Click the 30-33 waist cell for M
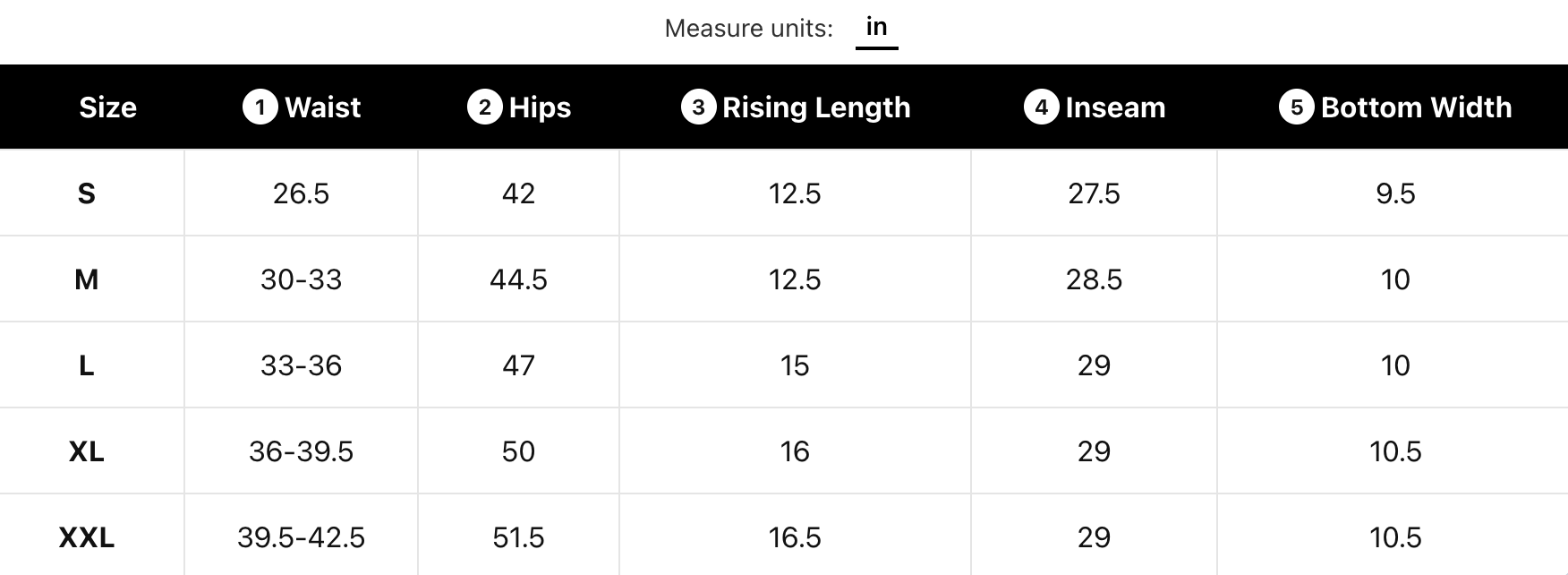Screen dimensions: 1568x575 tap(301, 279)
